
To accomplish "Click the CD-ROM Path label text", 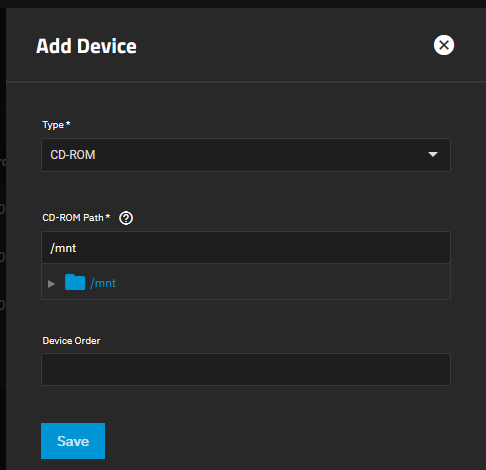I will point(73,218).
